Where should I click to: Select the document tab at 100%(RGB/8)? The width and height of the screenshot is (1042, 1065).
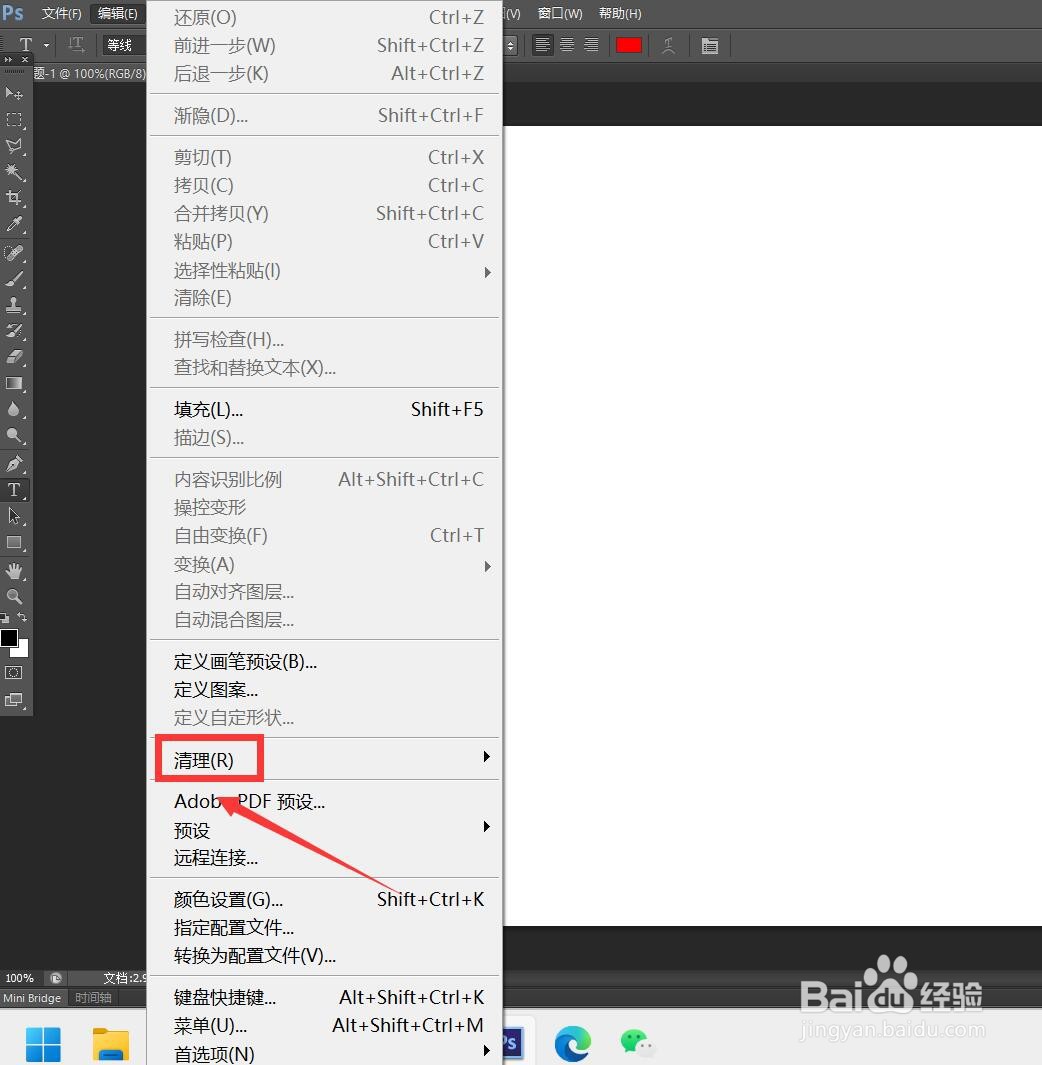click(x=88, y=73)
